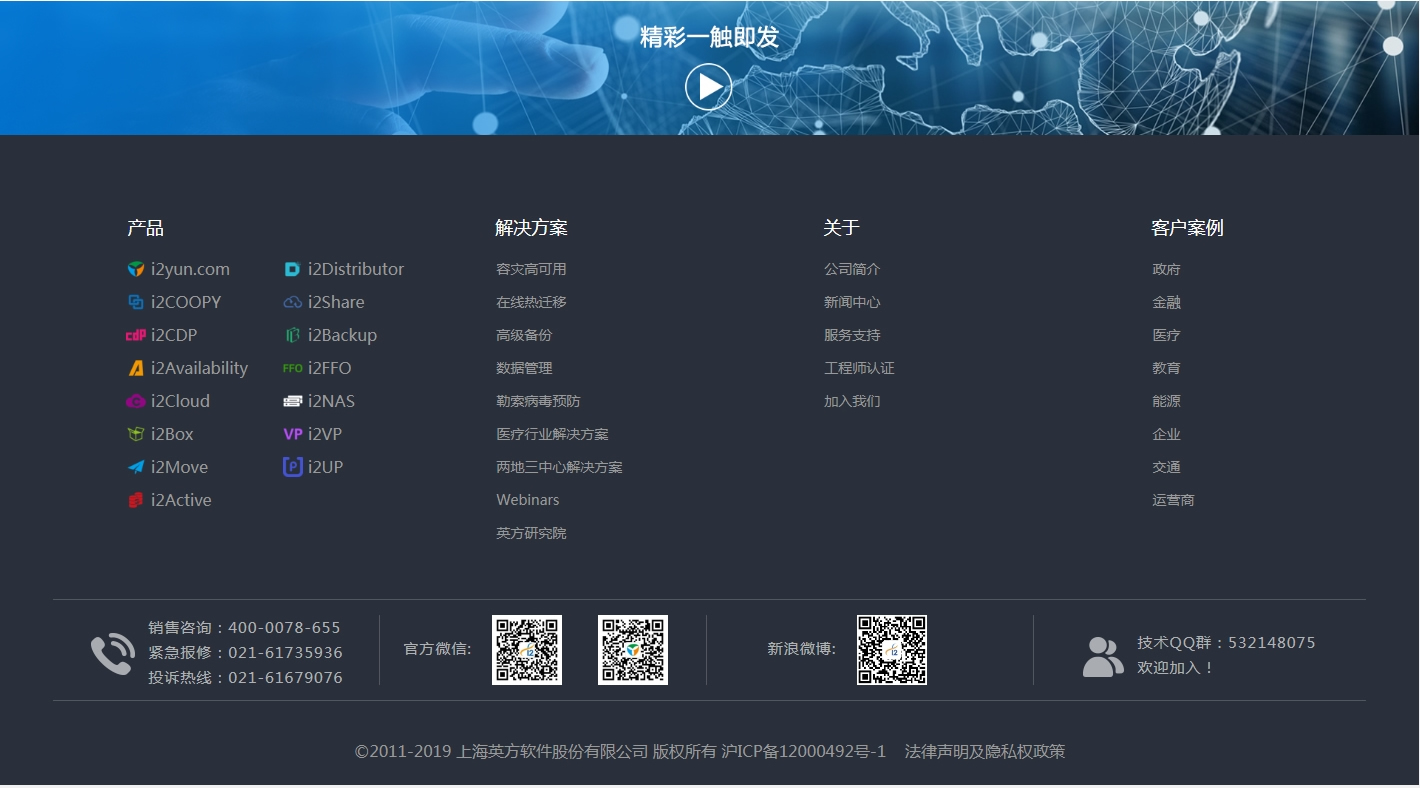Click the i2Move paper plane icon
This screenshot has width=1420, height=788.
[136, 467]
